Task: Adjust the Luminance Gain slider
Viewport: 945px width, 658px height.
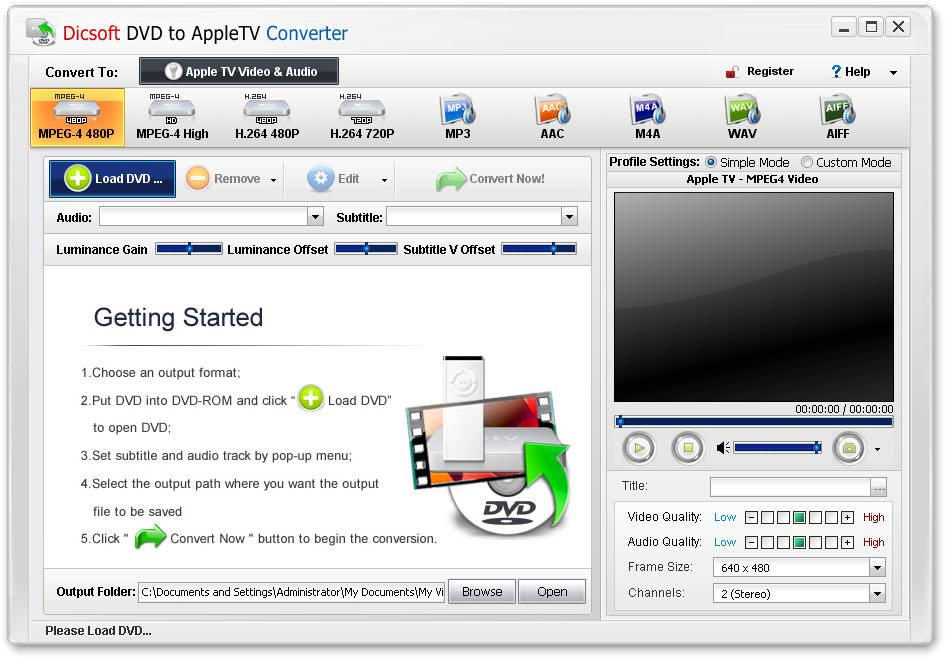Action: 189,249
